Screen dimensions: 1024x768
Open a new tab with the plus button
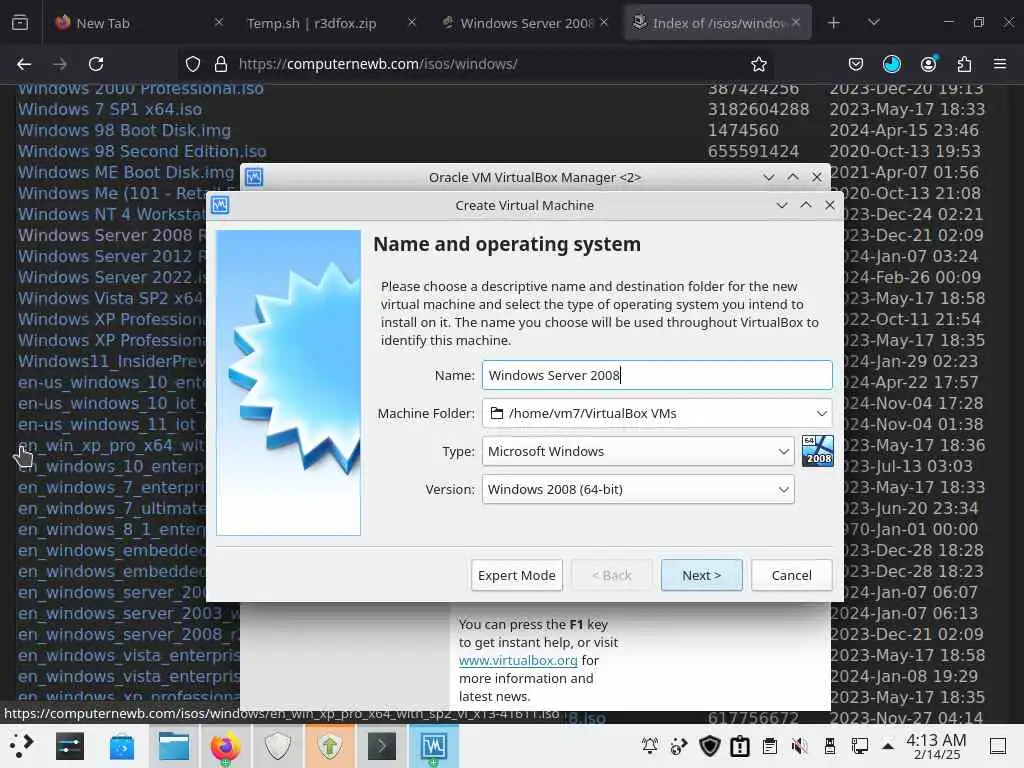tap(833, 23)
